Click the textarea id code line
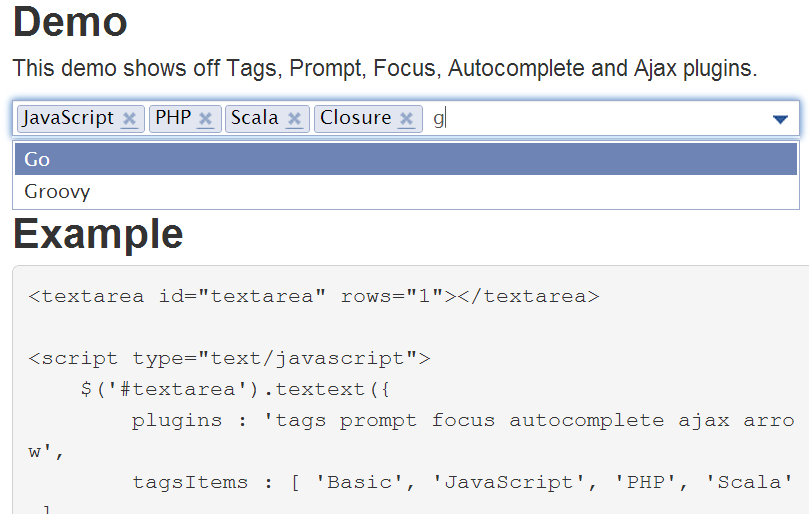 314,296
